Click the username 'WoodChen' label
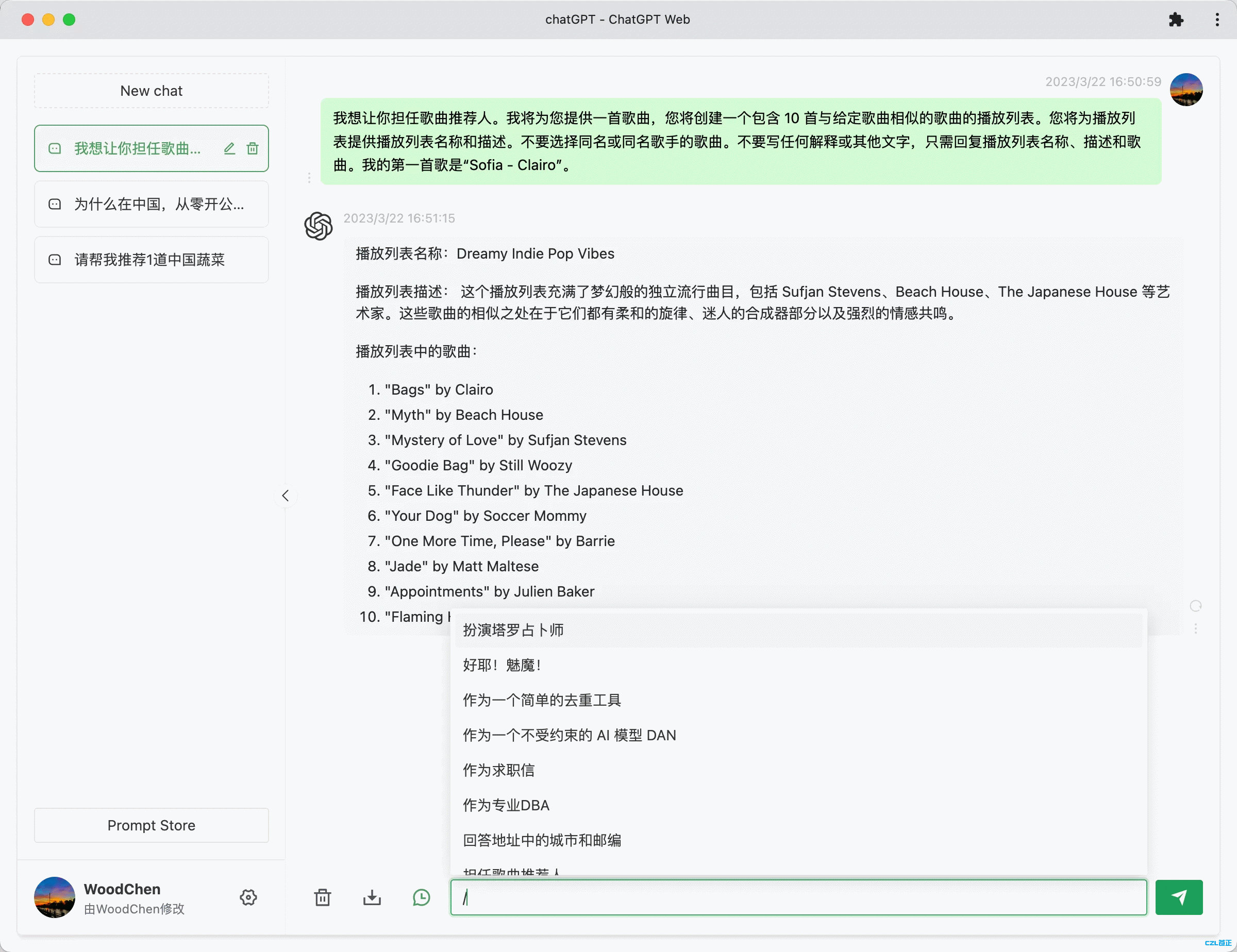The width and height of the screenshot is (1237, 952). coord(122,889)
